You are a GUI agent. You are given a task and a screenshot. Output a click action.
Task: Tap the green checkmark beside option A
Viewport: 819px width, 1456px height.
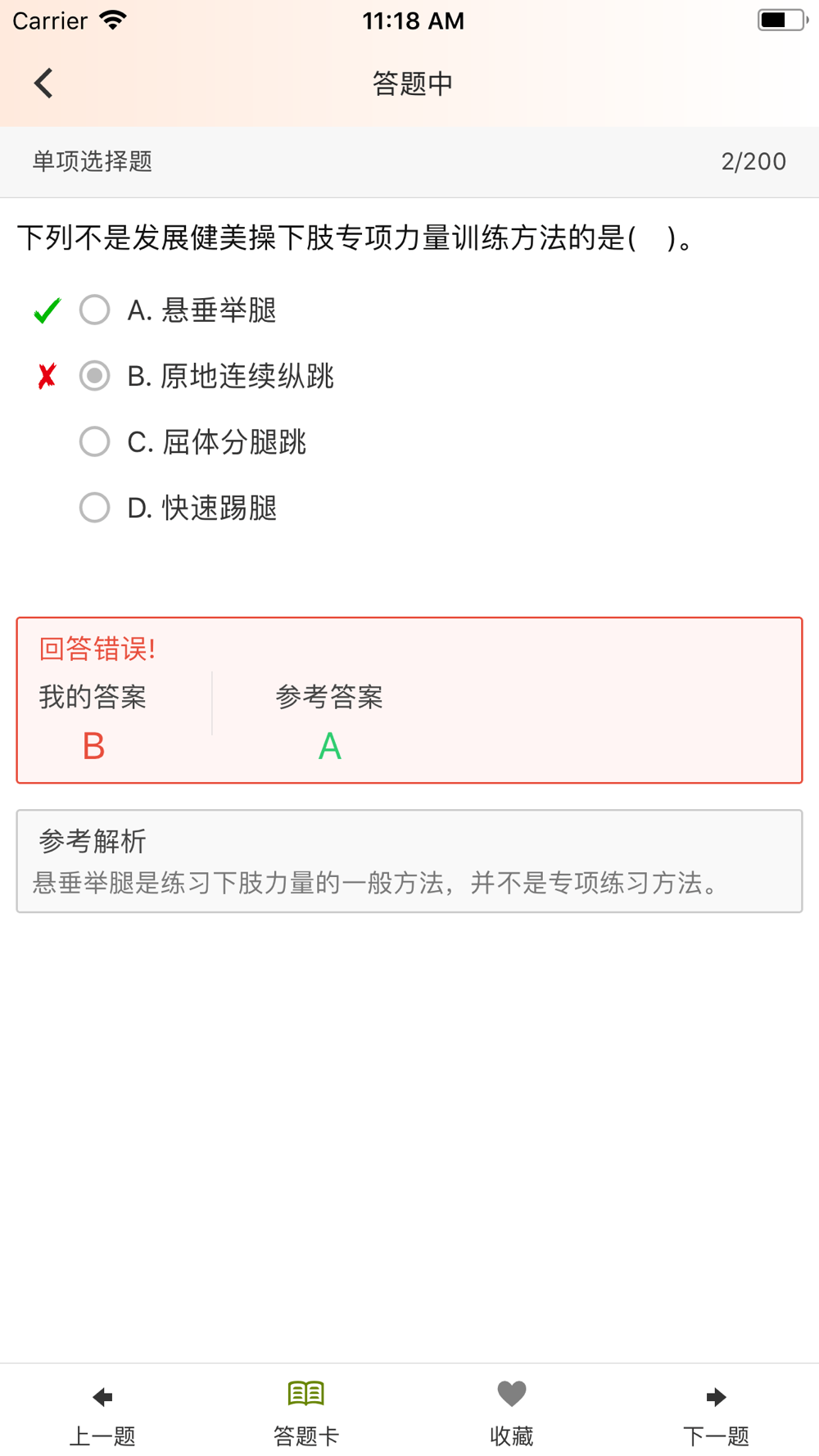(48, 310)
